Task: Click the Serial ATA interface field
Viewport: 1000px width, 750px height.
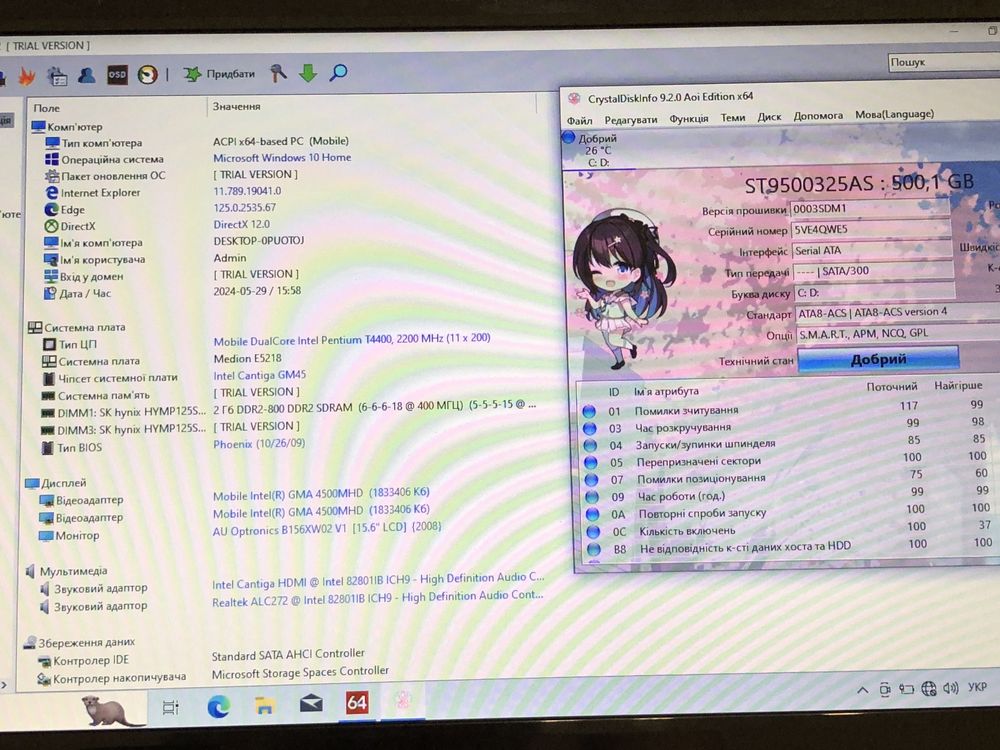Action: [x=872, y=251]
